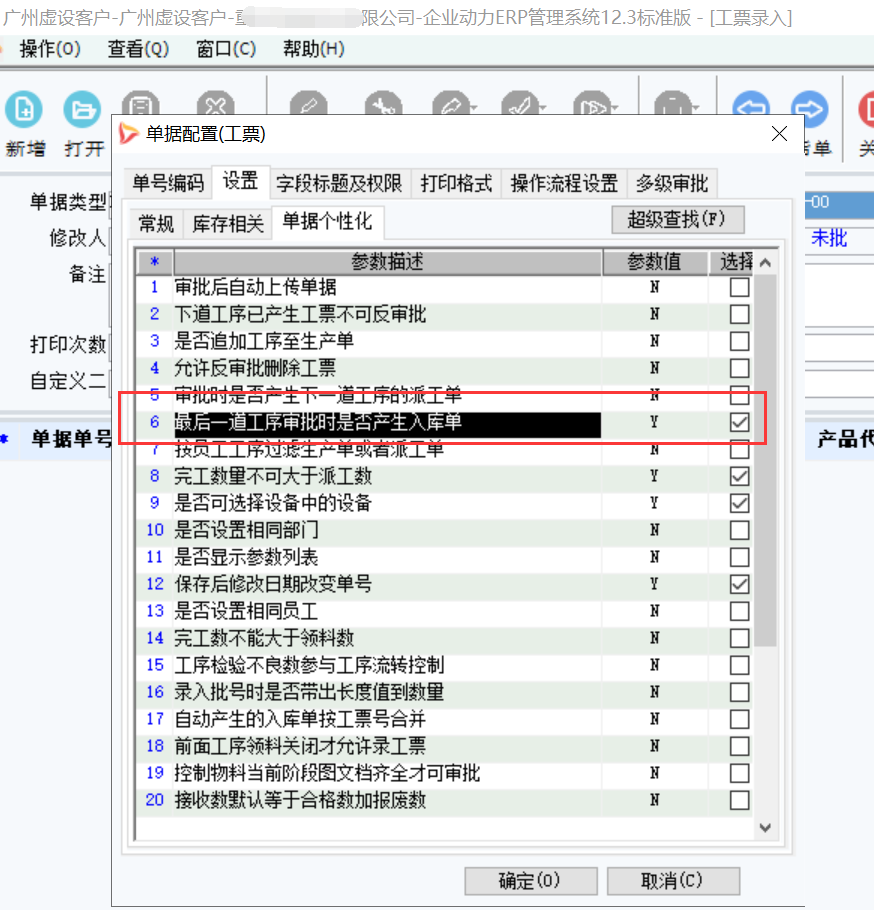Uncheck the 完工数量不可大于派工数 option

[x=738, y=476]
